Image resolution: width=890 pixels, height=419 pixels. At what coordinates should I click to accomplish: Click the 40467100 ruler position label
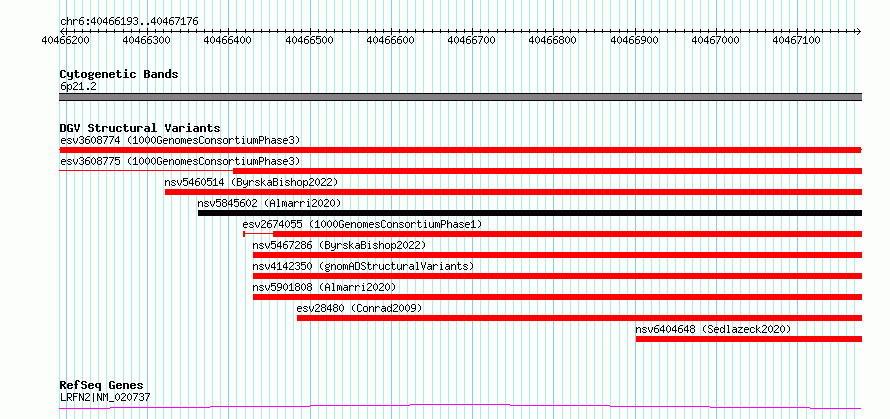pos(796,40)
